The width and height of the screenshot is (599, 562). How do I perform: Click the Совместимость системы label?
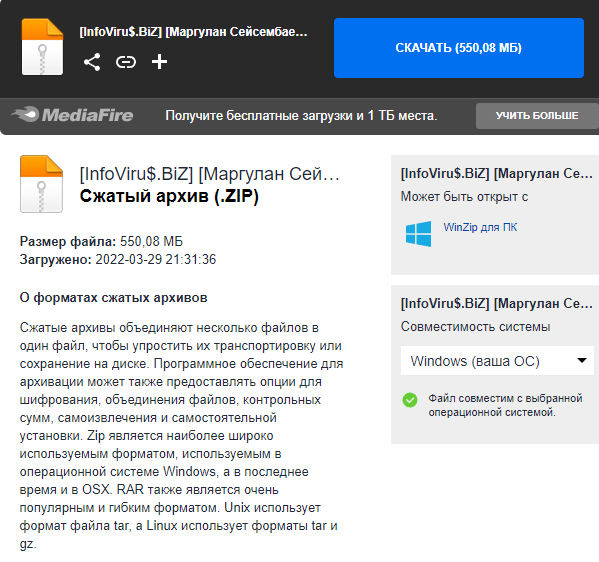pos(475,327)
